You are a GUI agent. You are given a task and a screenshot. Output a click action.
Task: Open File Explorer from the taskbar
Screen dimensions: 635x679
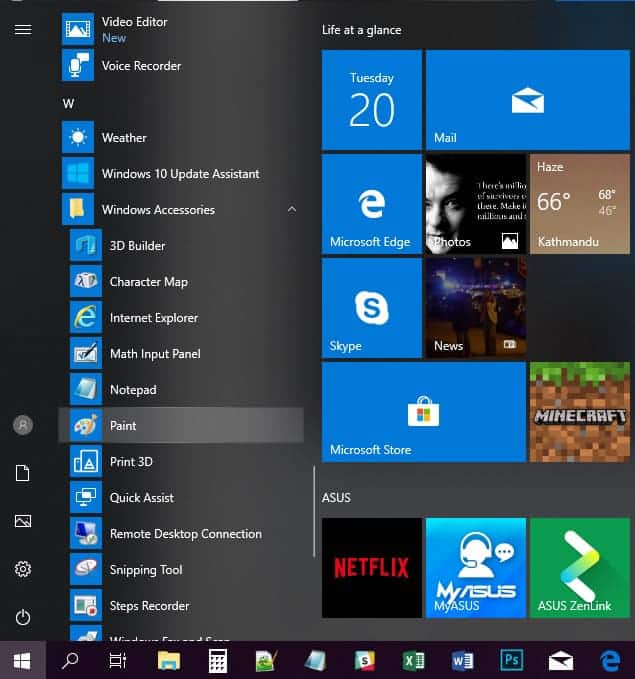[x=168, y=660]
